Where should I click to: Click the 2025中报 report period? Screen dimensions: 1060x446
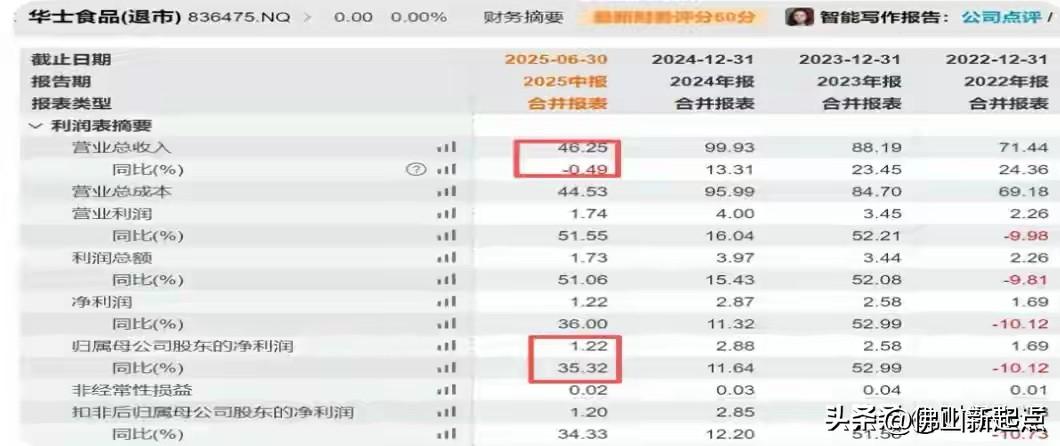click(565, 82)
